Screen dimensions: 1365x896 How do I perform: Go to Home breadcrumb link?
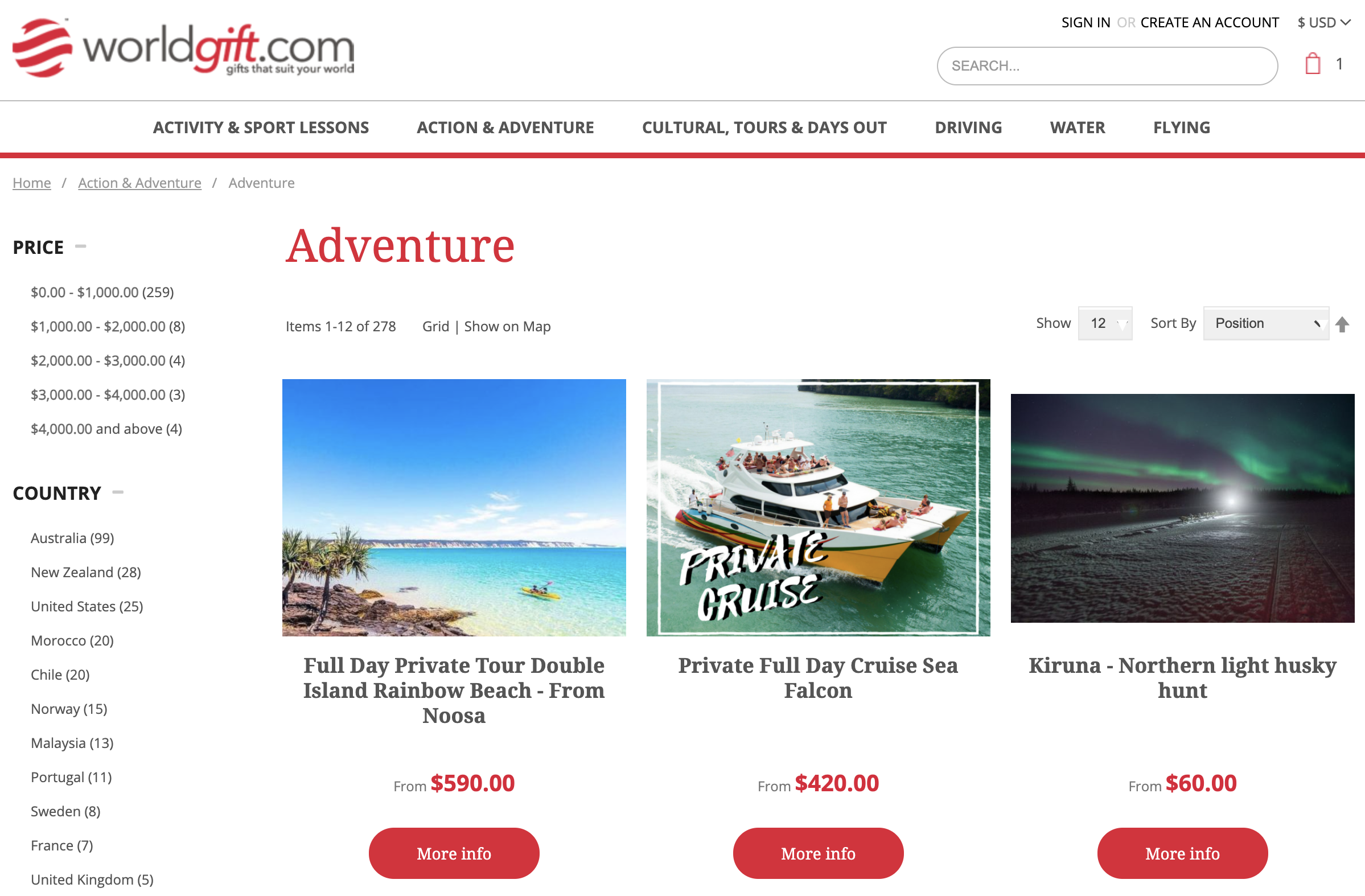(31, 183)
